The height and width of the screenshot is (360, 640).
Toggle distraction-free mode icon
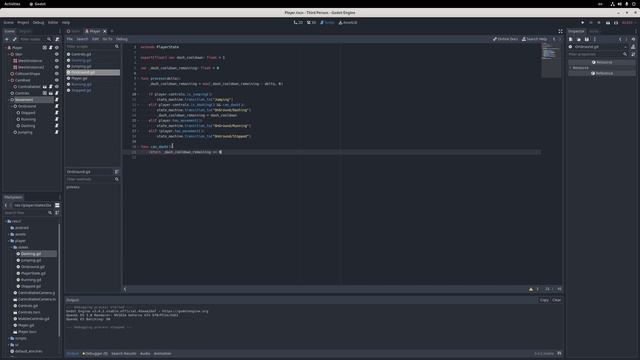(x=560, y=31)
